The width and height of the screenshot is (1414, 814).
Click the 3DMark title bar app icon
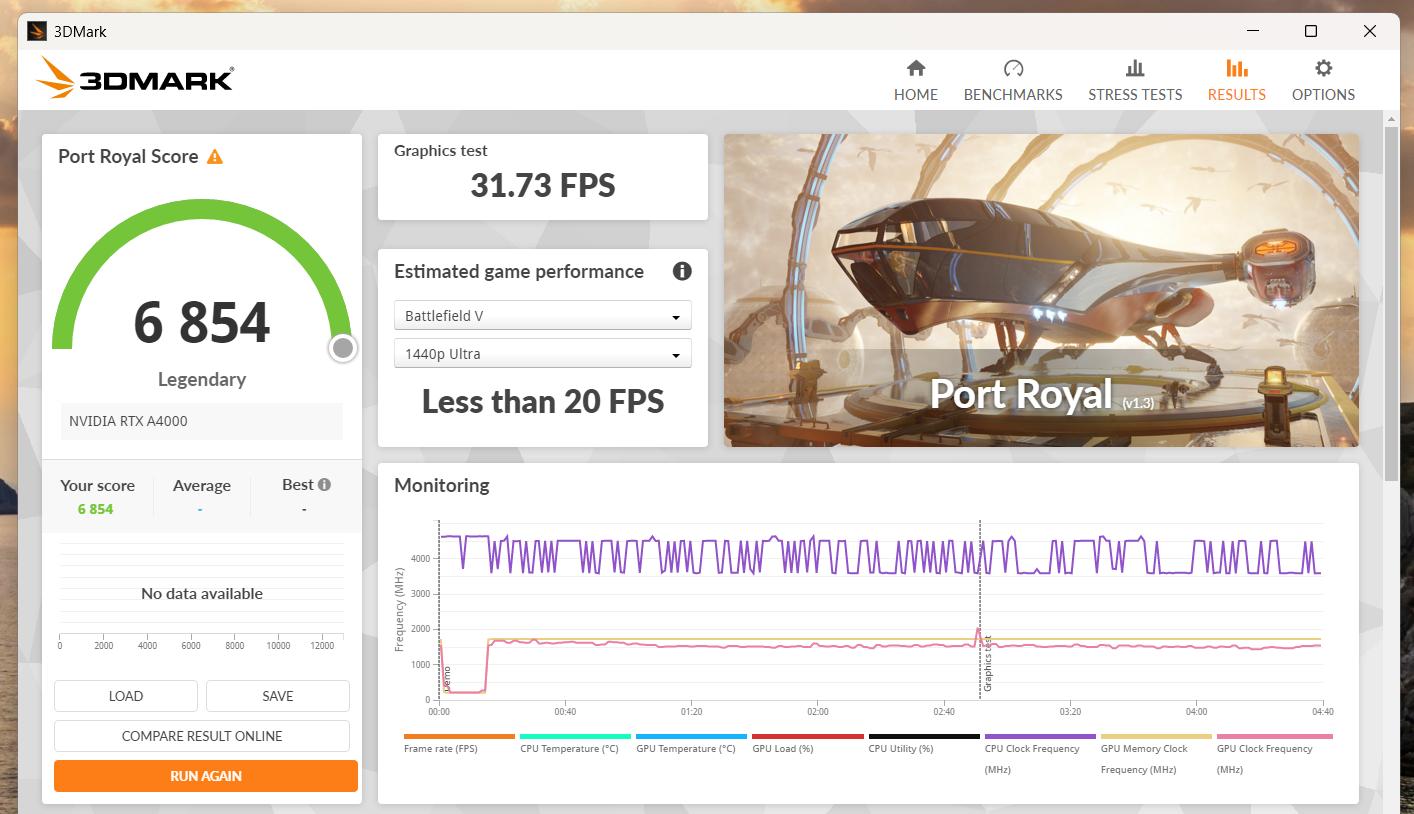pos(37,31)
